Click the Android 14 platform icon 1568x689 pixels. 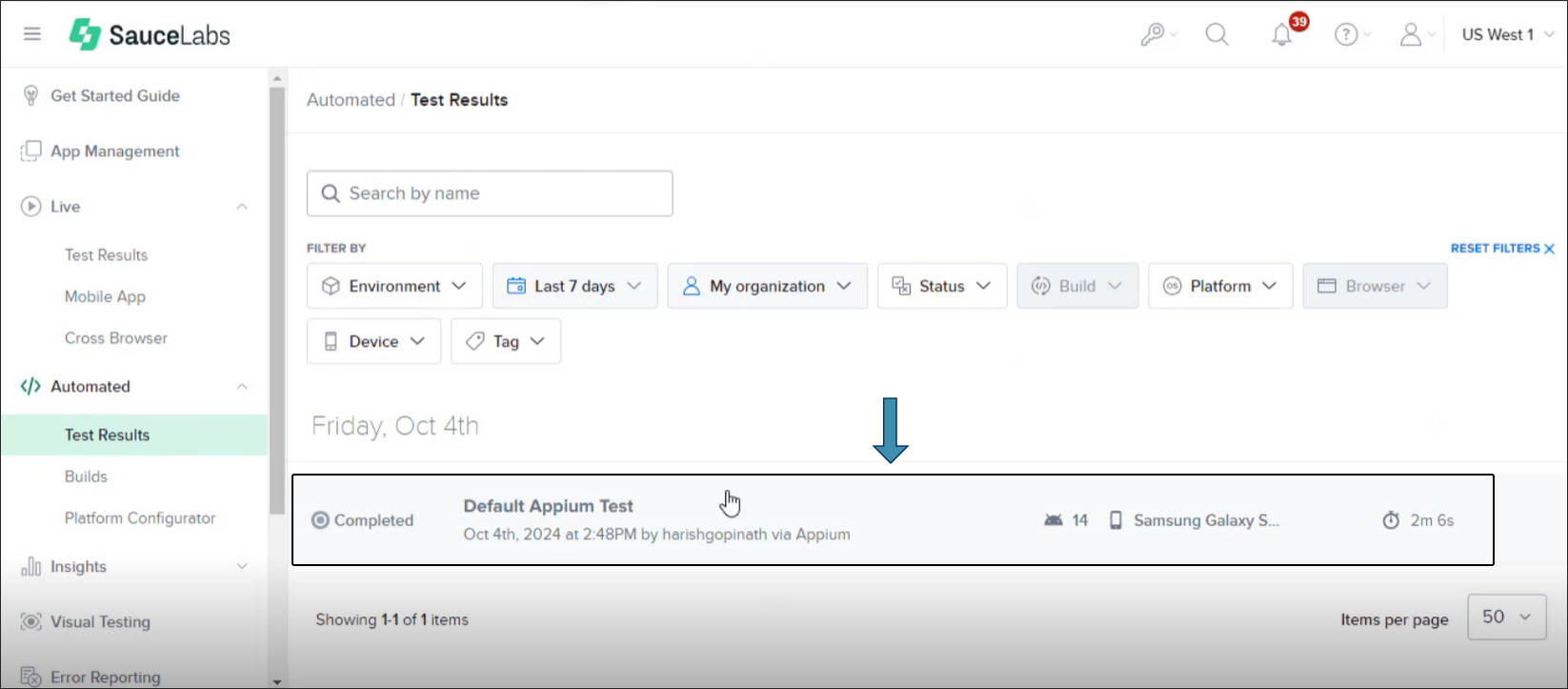(1053, 520)
